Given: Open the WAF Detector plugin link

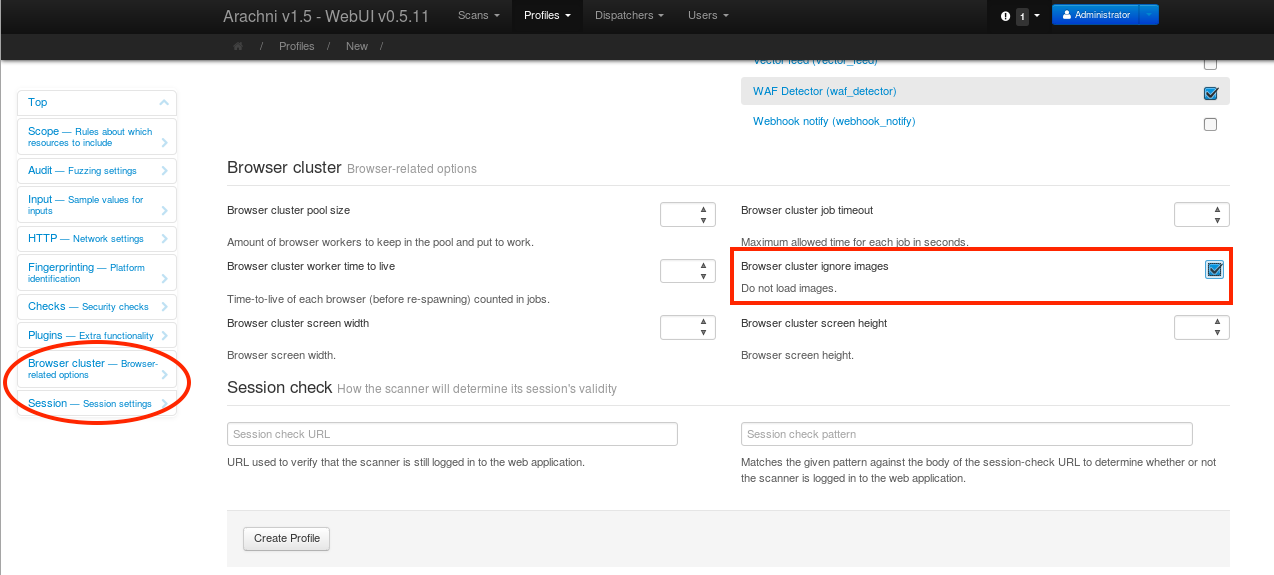Looking at the screenshot, I should [x=824, y=91].
